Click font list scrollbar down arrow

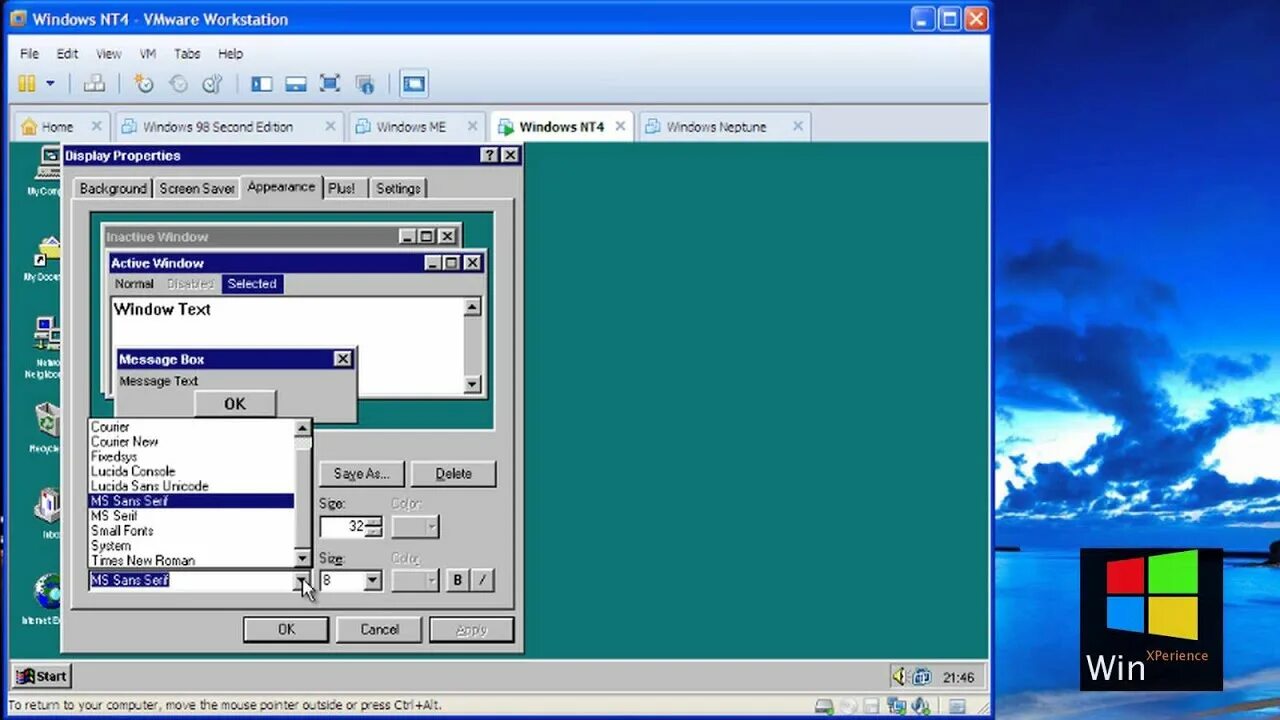(303, 558)
